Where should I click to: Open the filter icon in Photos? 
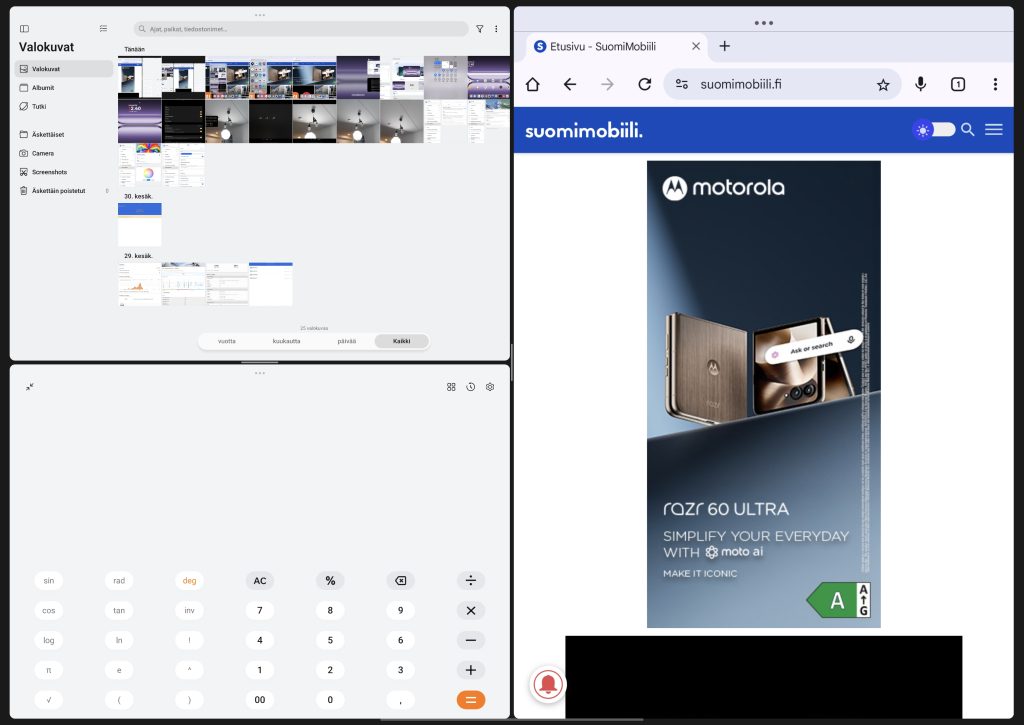click(480, 29)
